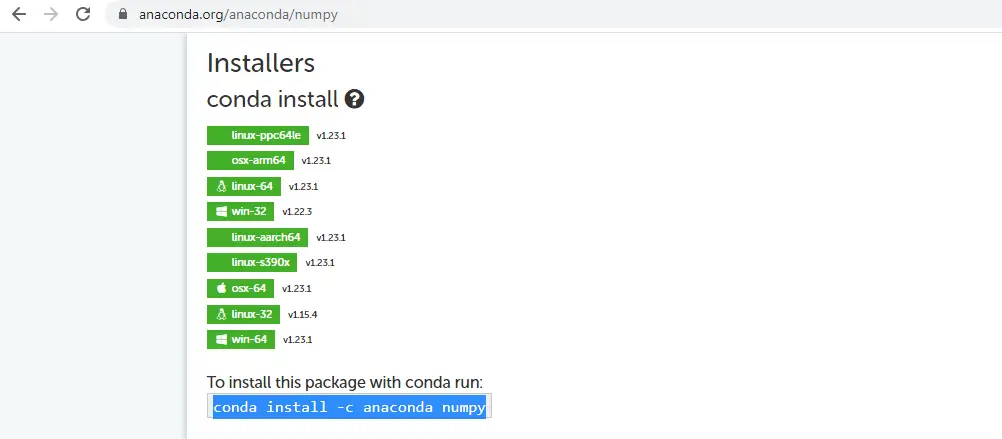Click version v1.15.4 next to linux-32

[302, 314]
